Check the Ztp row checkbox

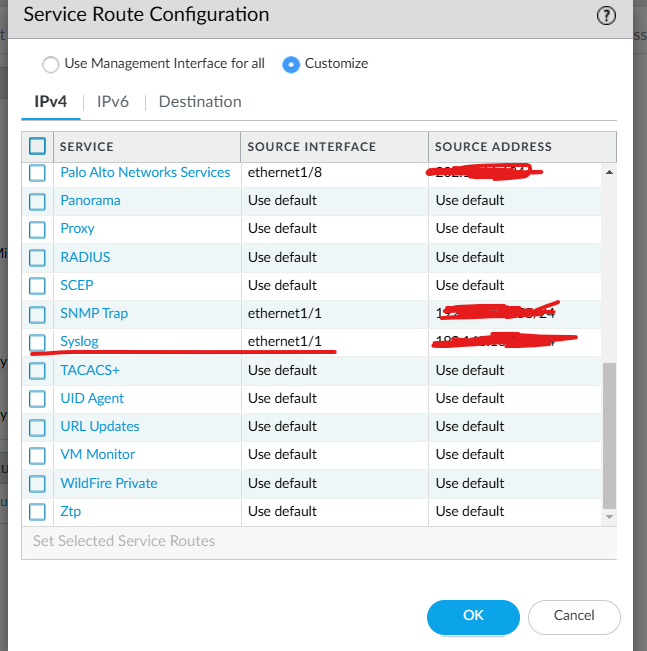point(37,512)
